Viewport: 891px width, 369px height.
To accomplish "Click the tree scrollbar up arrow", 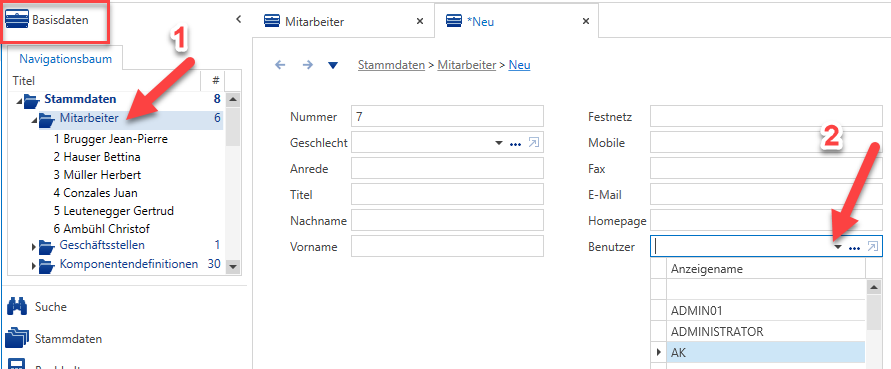I will 232,99.
